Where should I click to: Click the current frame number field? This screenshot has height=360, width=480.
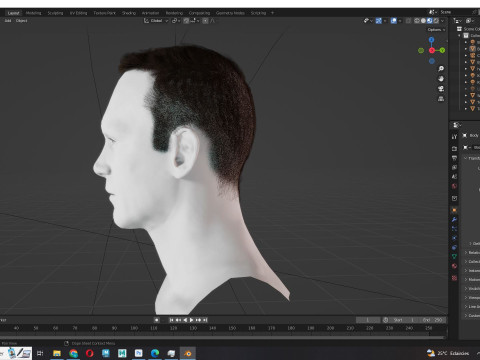(368, 320)
